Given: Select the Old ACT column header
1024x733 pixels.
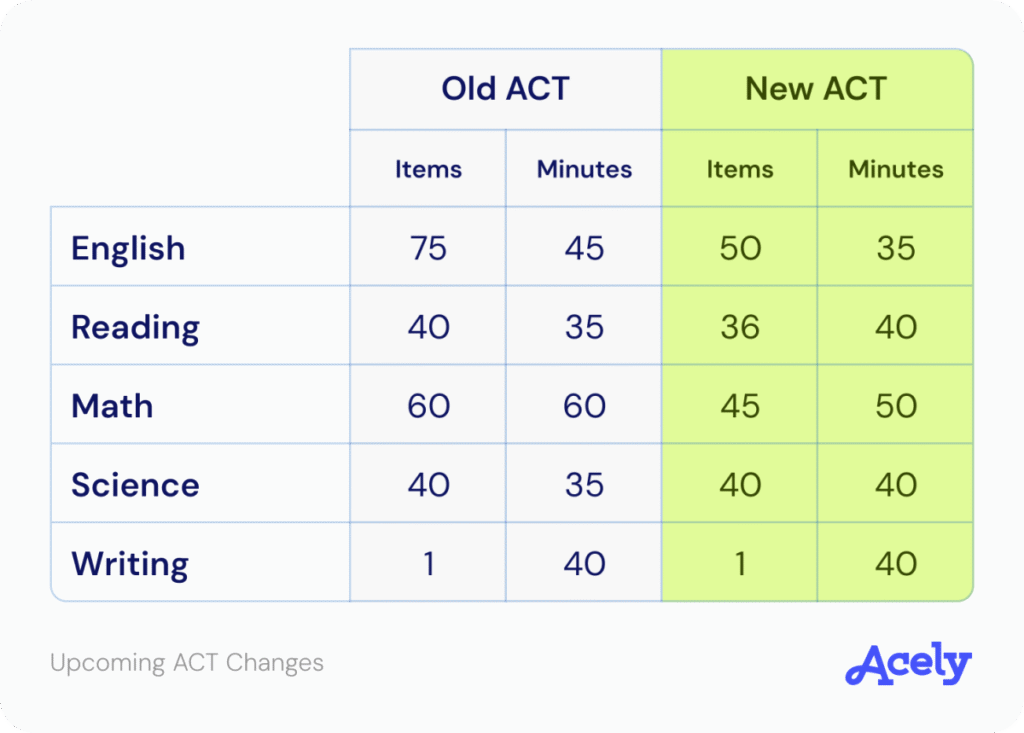Looking at the screenshot, I should click(x=505, y=89).
